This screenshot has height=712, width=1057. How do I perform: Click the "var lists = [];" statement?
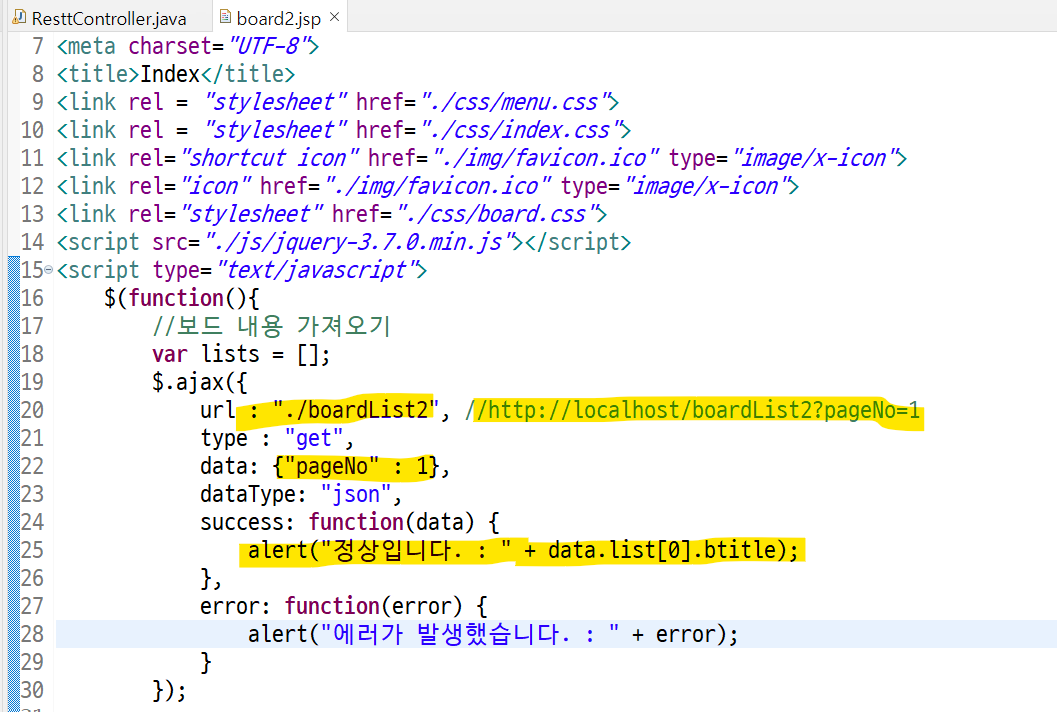[241, 354]
